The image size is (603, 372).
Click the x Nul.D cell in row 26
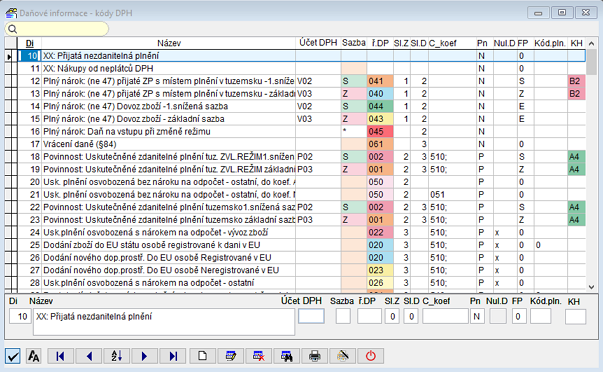click(x=505, y=258)
